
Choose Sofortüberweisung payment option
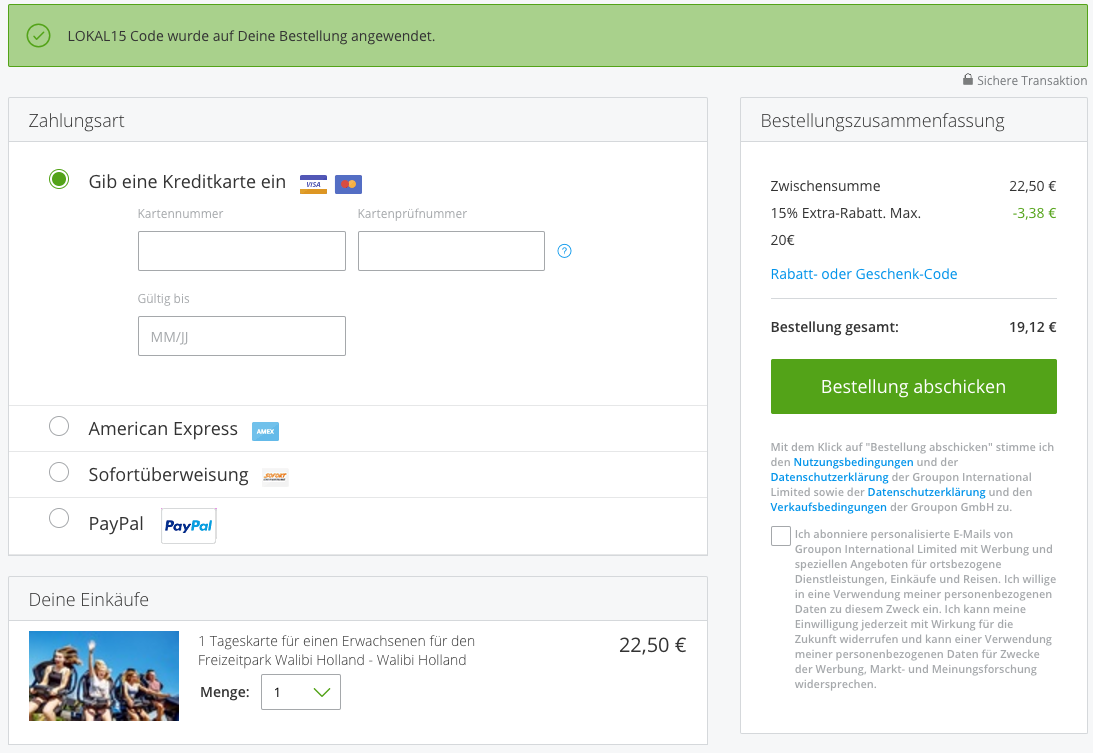(x=59, y=472)
